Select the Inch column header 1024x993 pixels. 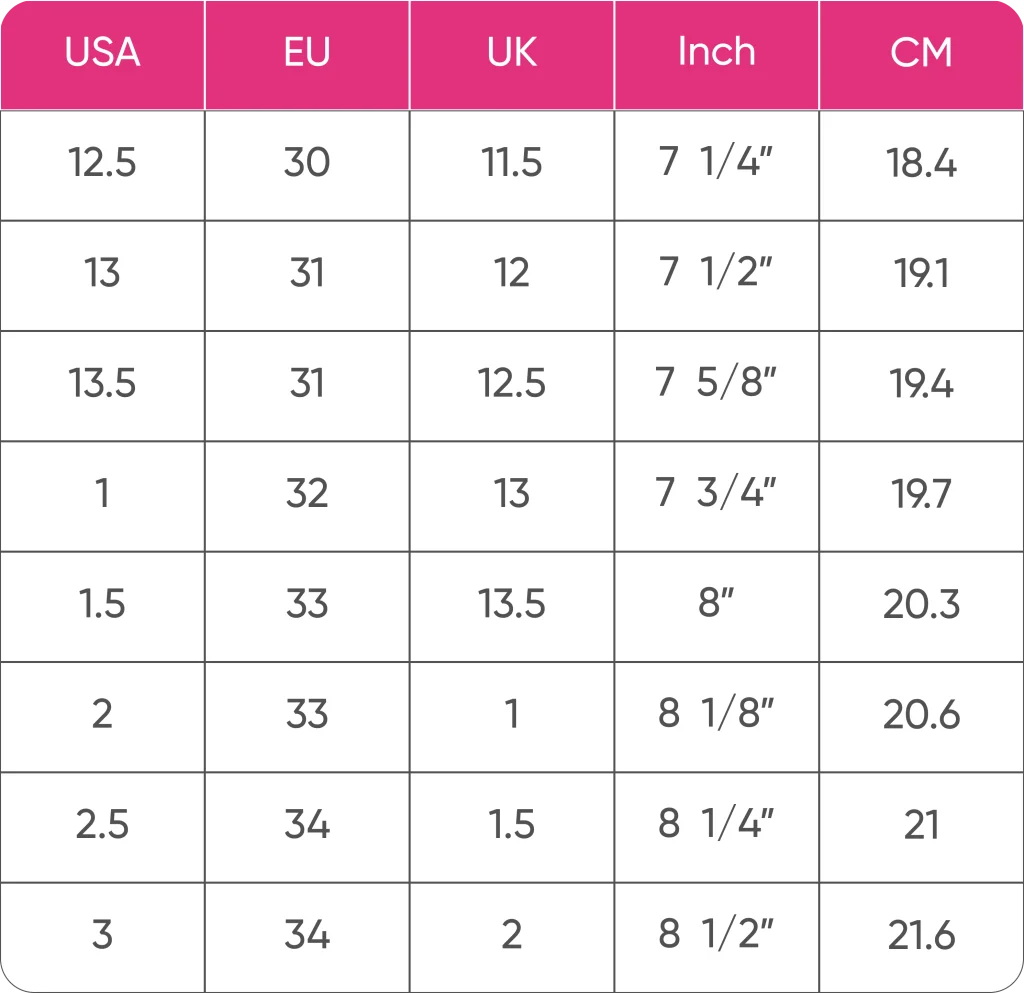716,53
